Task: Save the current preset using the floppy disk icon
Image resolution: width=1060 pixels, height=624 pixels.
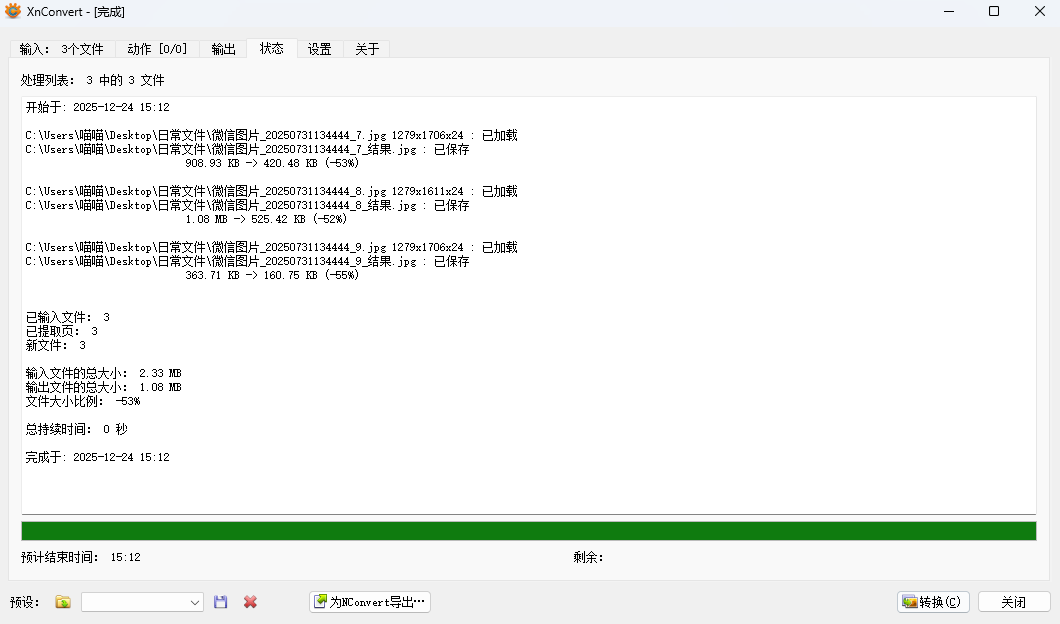Action: point(220,601)
